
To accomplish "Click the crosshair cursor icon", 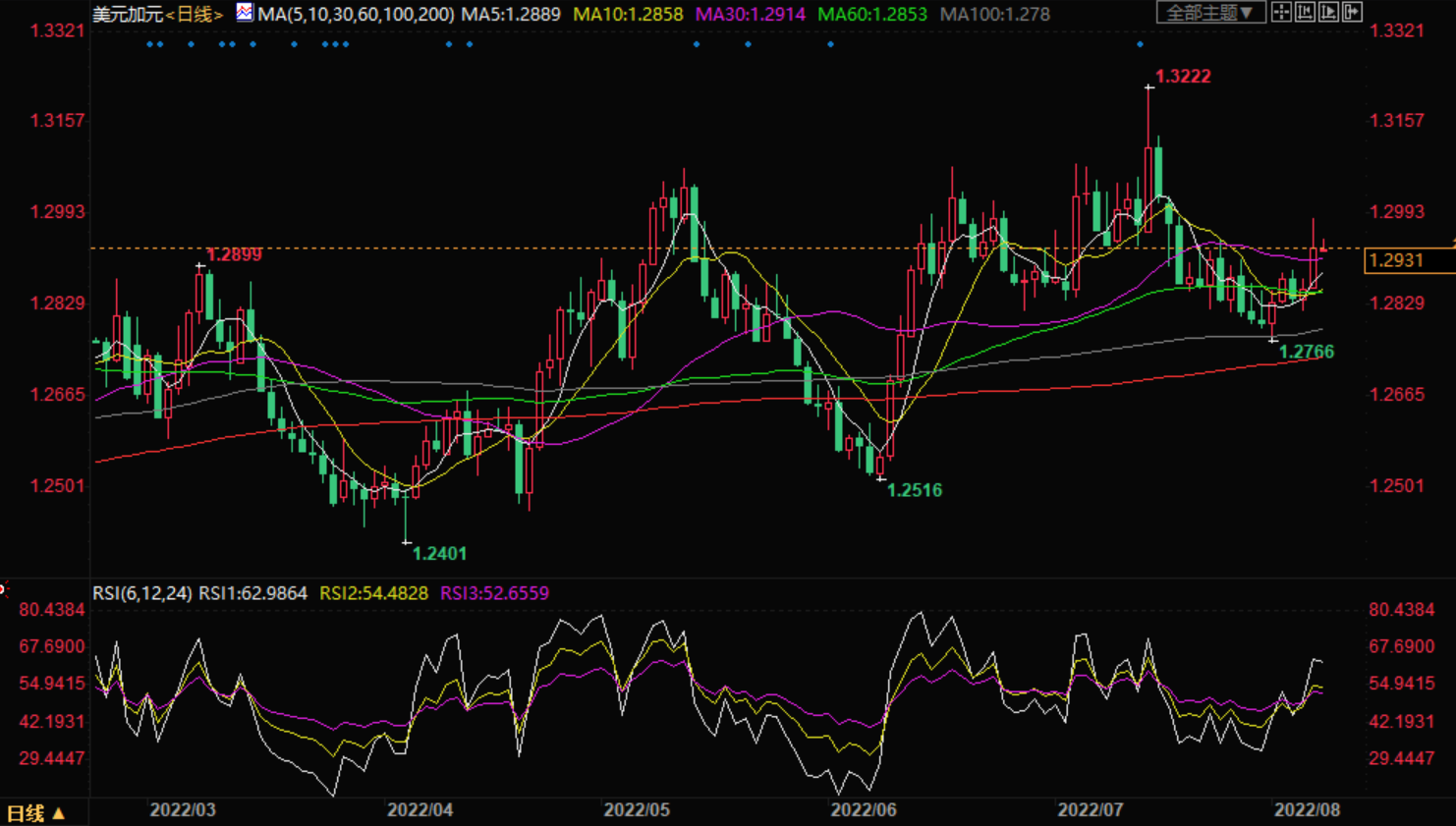I will pyautogui.click(x=1281, y=13).
